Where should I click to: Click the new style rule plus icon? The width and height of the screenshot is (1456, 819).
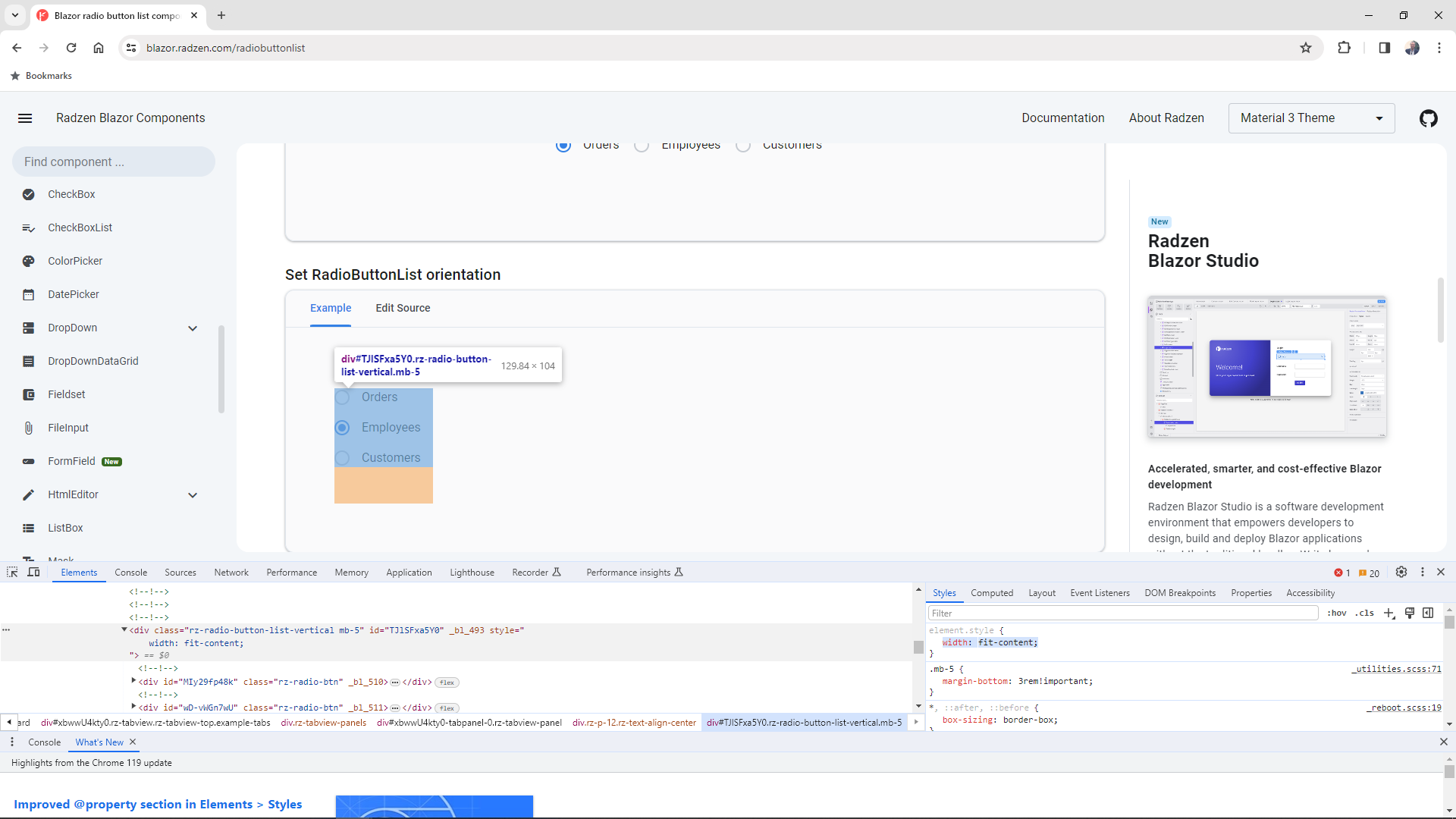coord(1389,613)
